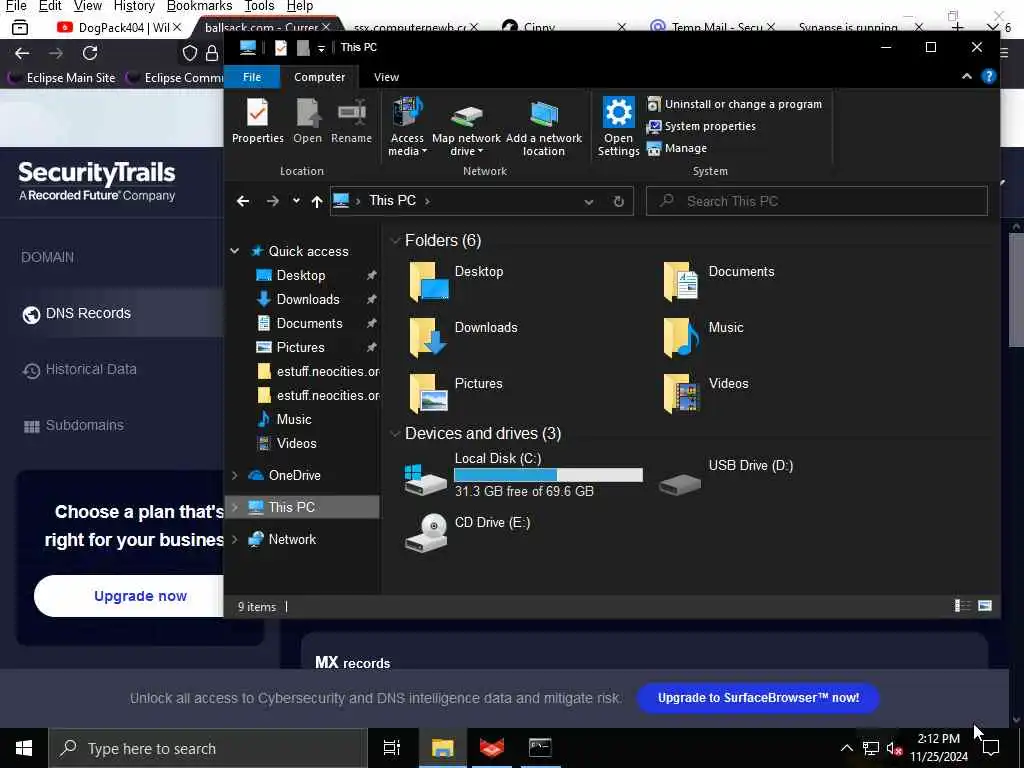The height and width of the screenshot is (768, 1024).
Task: Click Manage in the System group
Action: tap(677, 148)
